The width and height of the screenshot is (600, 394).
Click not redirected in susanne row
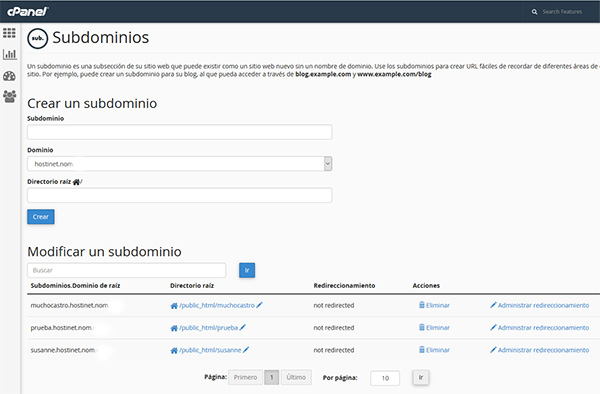click(334, 350)
